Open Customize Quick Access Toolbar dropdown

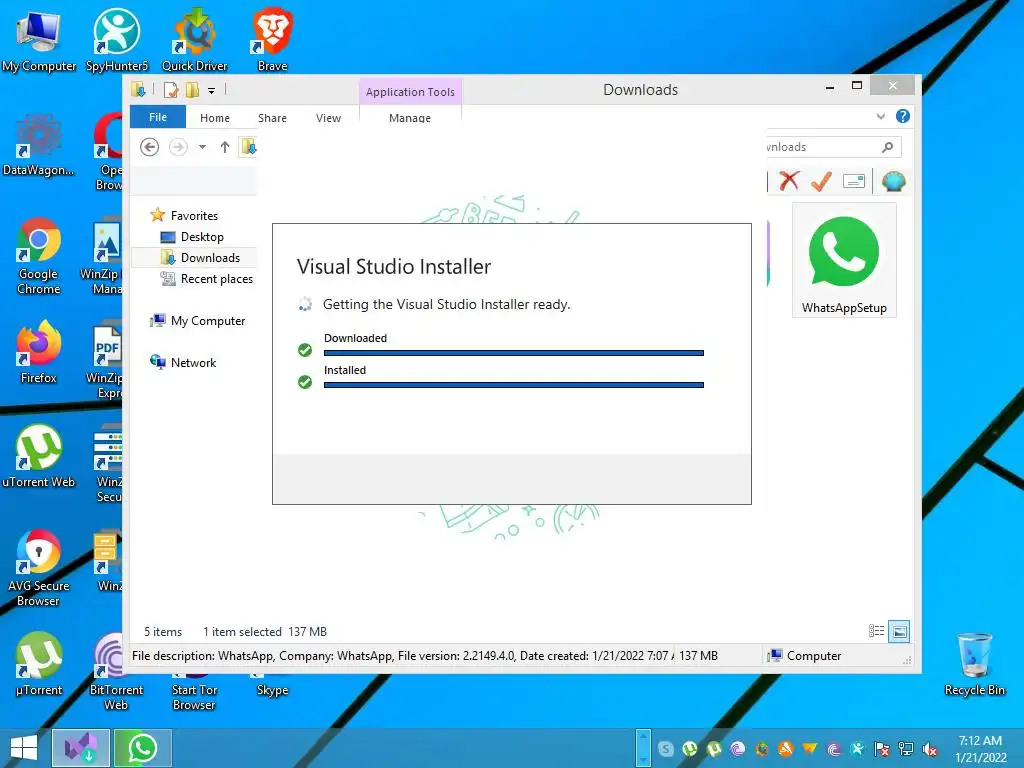[212, 91]
